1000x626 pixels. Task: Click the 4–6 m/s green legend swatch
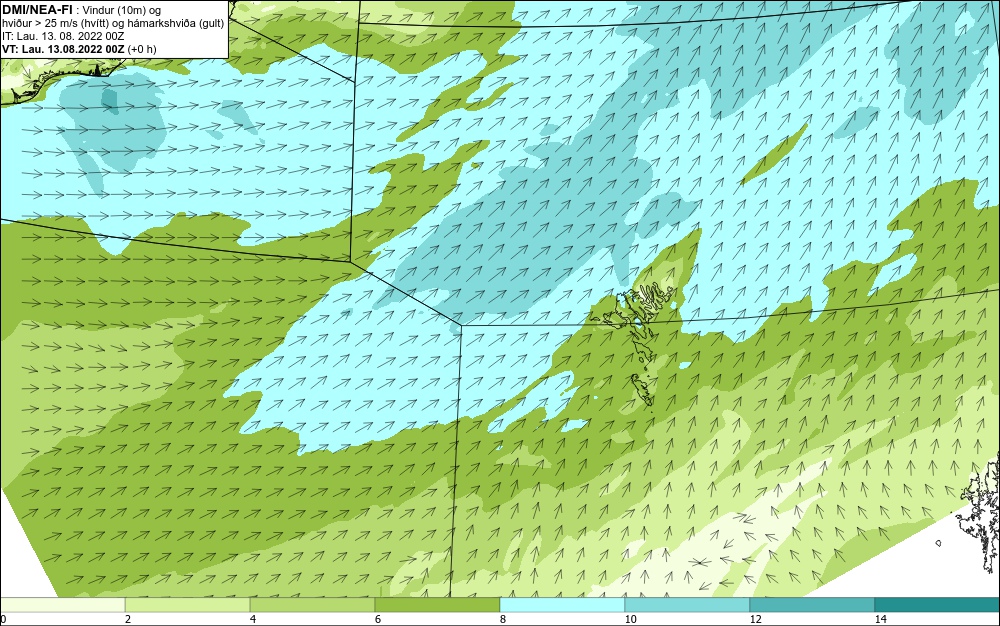312,605
